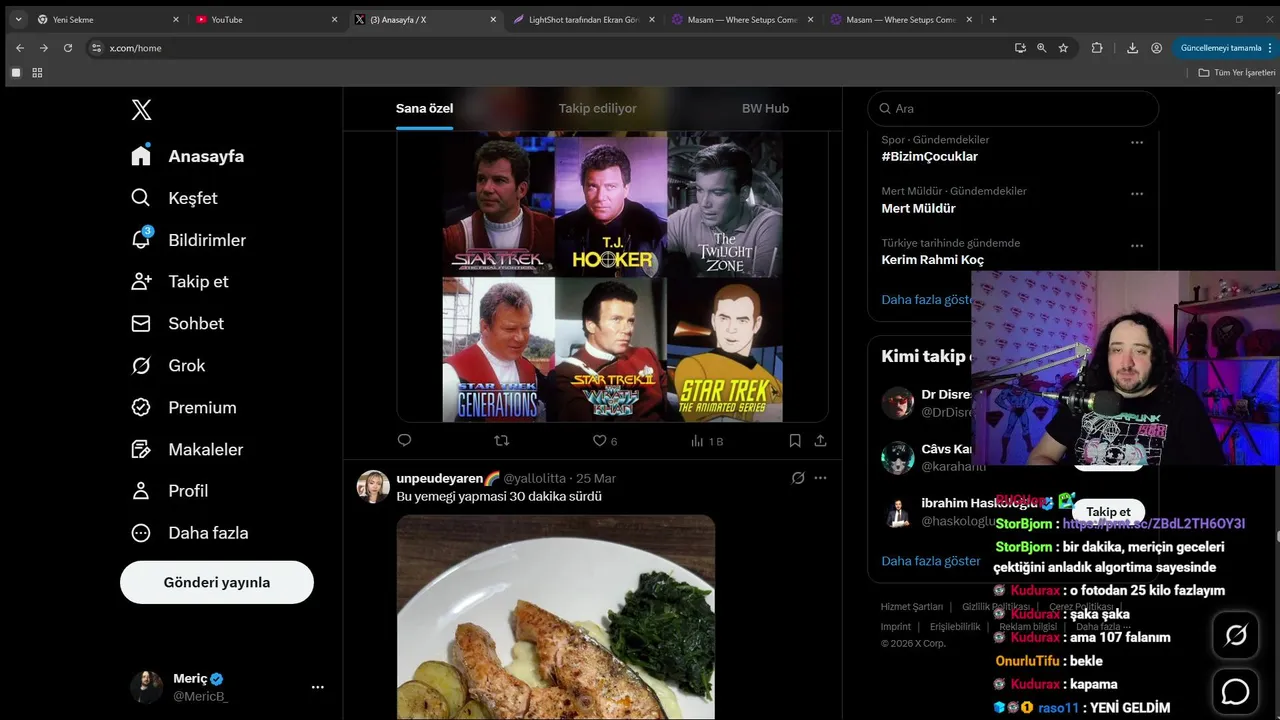This screenshot has height=720, width=1280.
Task: Open more options for #BizimÇocuklar trend
Action: pos(1137,142)
